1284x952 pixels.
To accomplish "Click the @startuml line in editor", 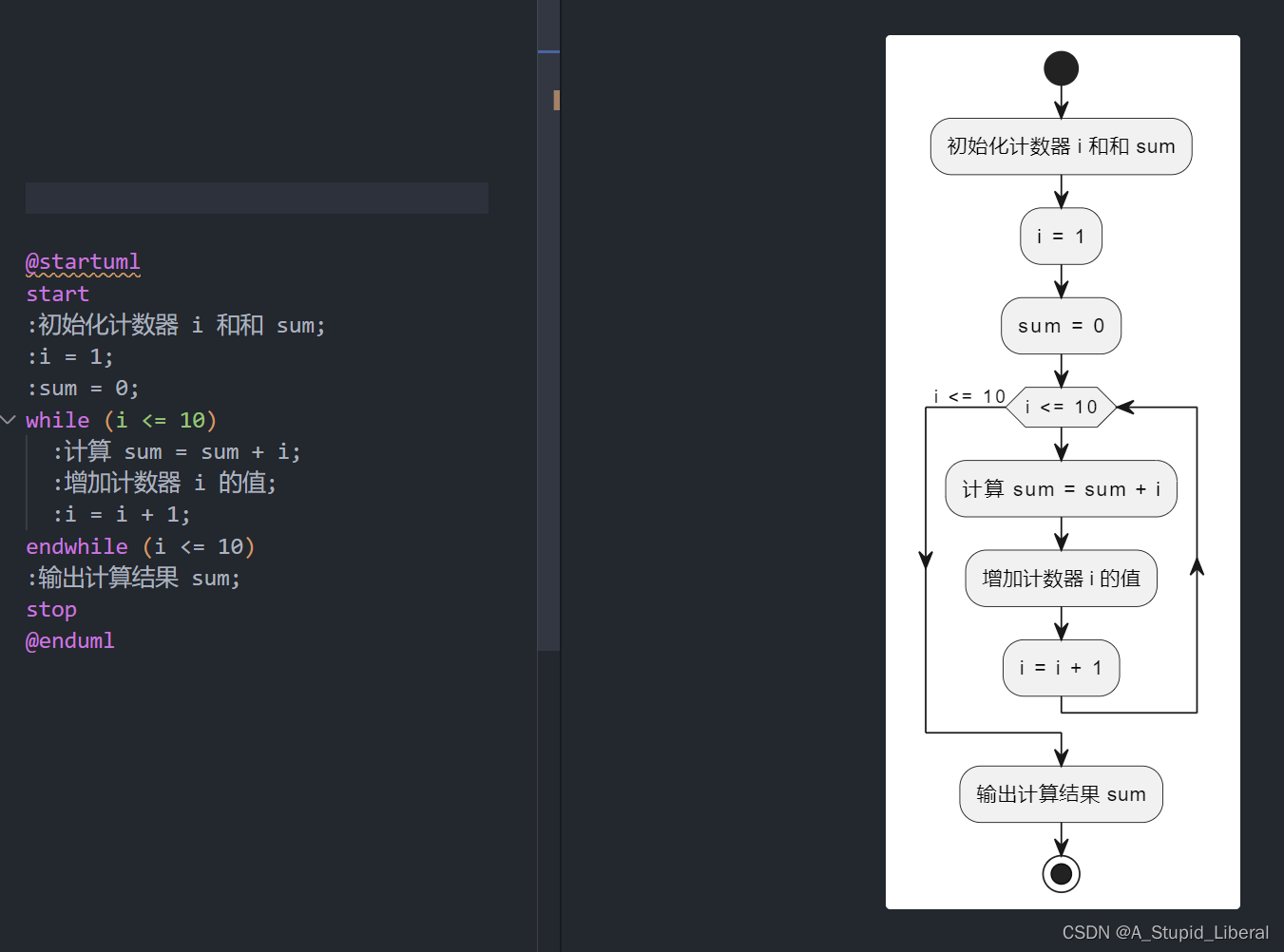I will click(83, 262).
